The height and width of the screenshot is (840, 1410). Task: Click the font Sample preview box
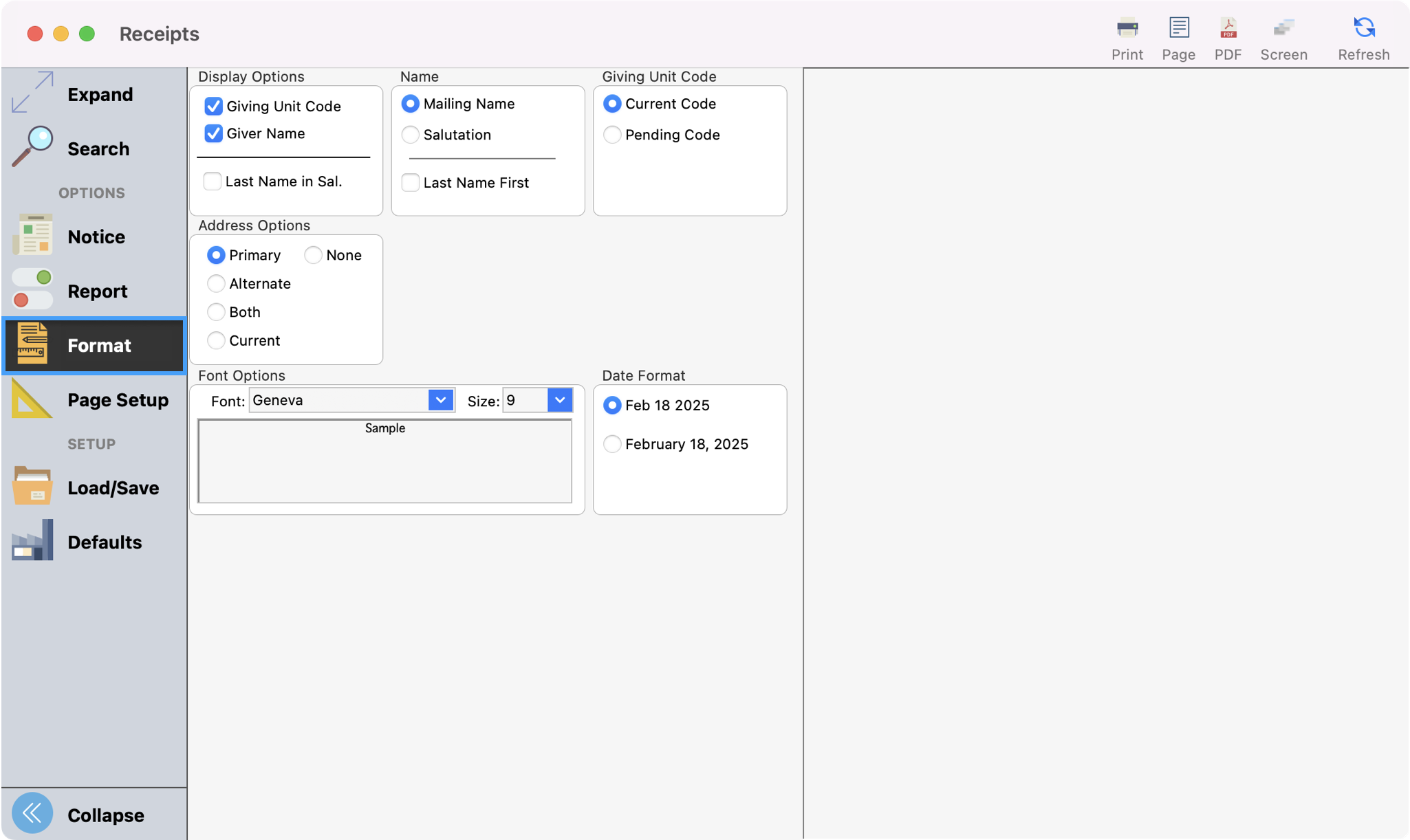click(x=384, y=461)
